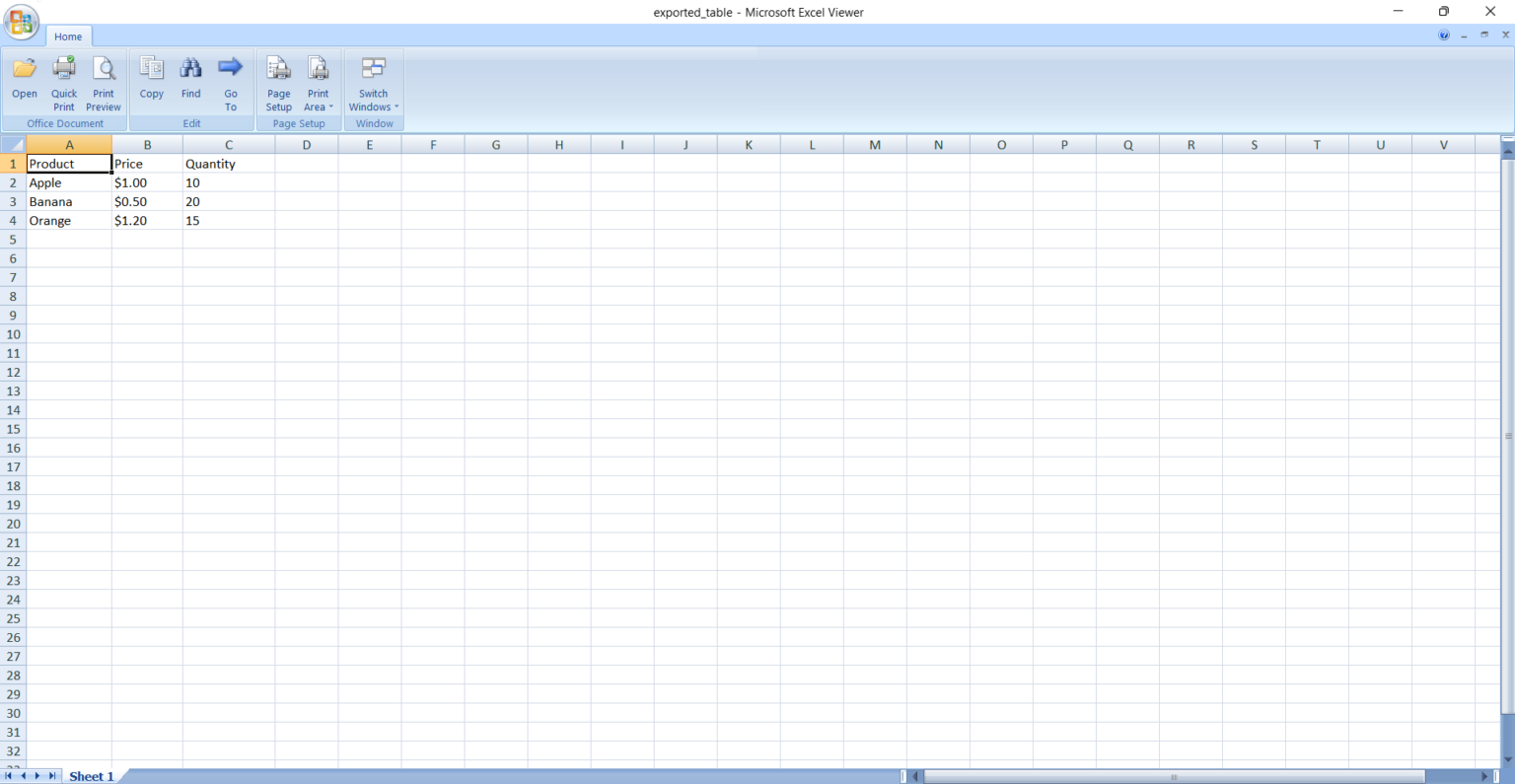Image resolution: width=1515 pixels, height=784 pixels.
Task: Click the last-sheet navigation arrow button
Action: point(51,776)
